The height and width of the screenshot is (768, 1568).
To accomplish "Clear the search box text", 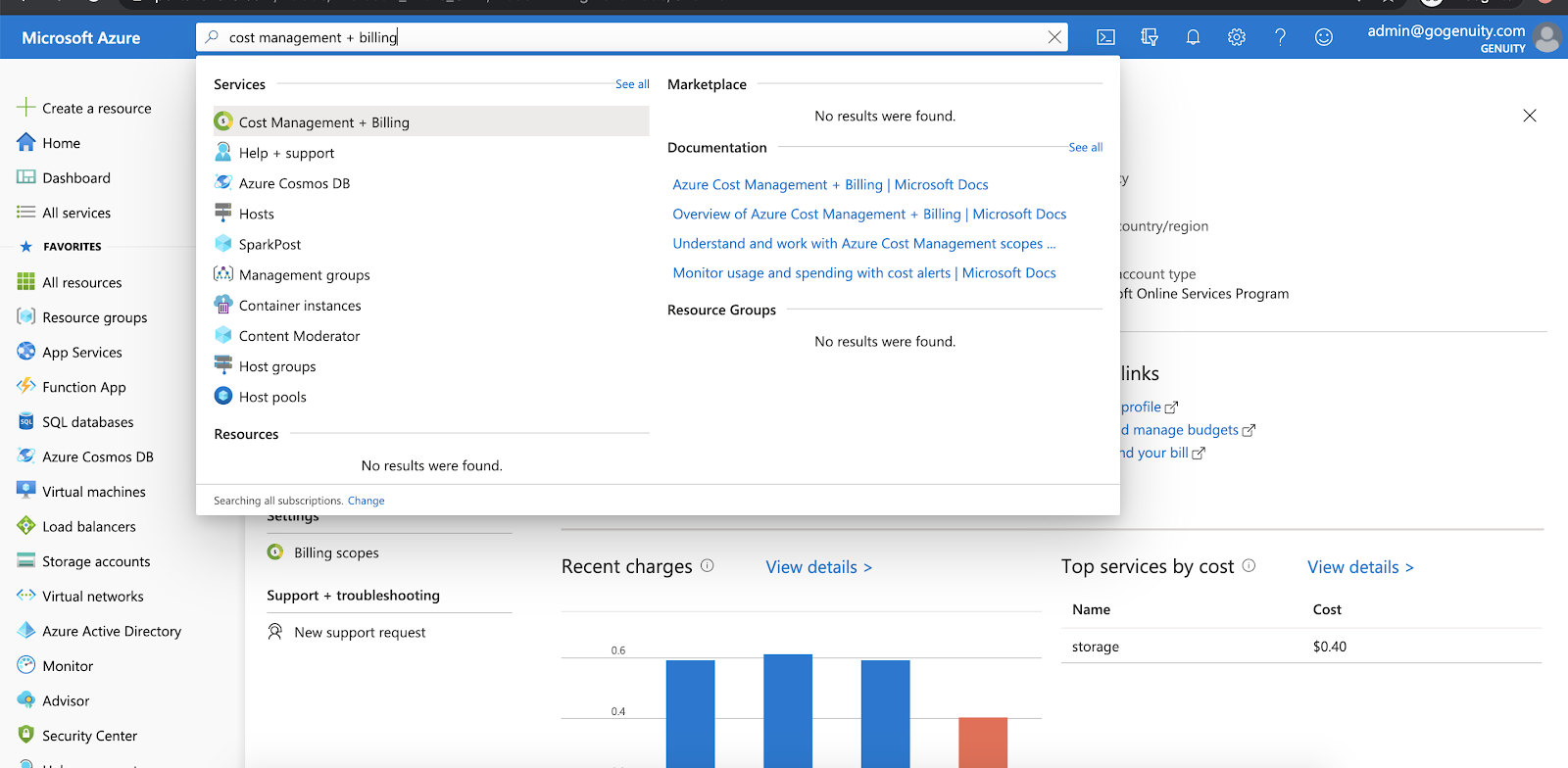I will click(1054, 37).
